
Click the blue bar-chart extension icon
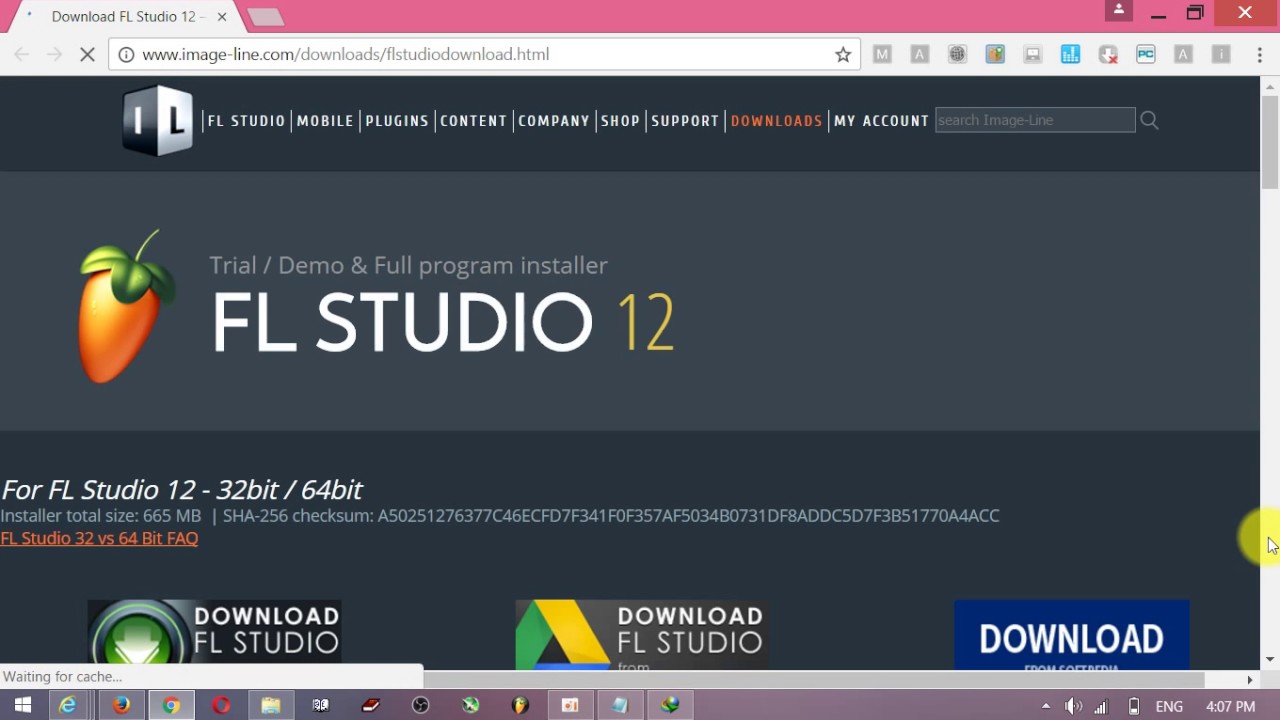click(1070, 55)
